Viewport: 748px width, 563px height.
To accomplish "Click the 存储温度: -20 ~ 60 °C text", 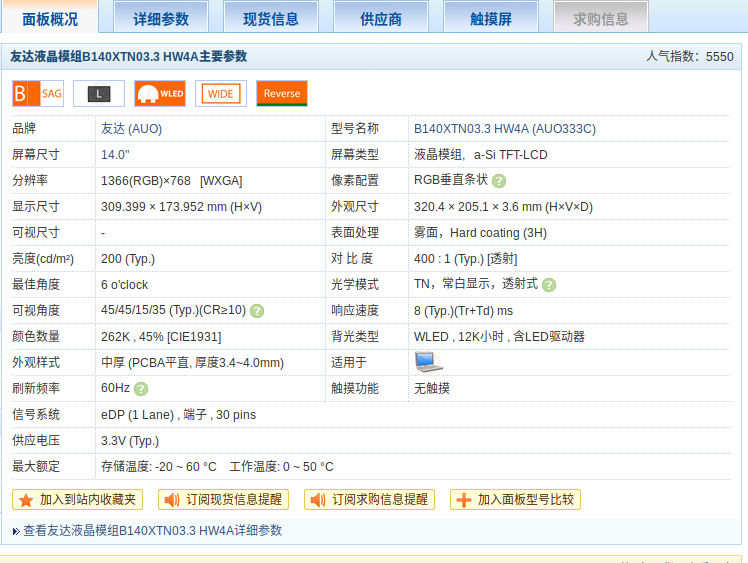I will coord(159,467).
